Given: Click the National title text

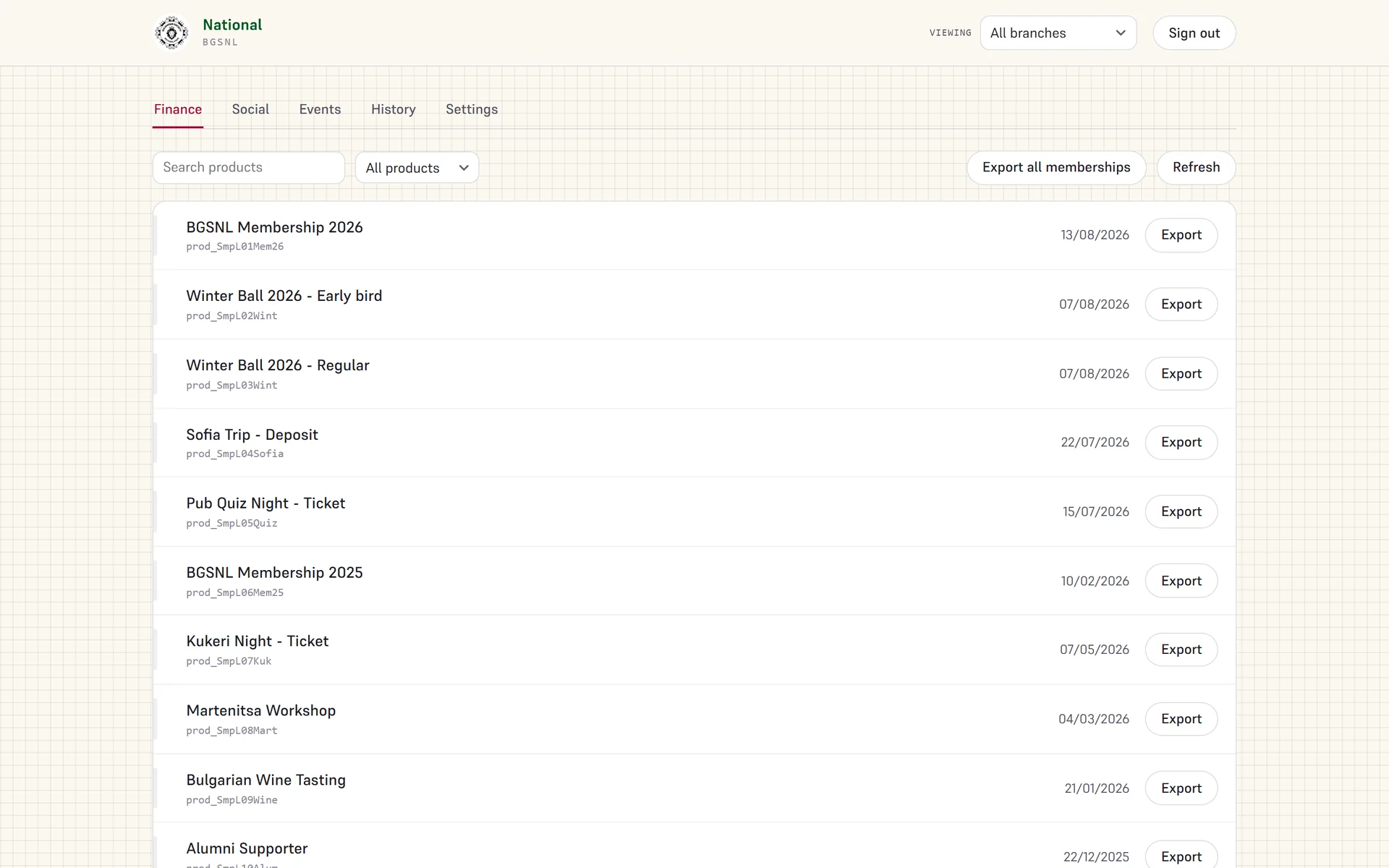Looking at the screenshot, I should (x=232, y=25).
